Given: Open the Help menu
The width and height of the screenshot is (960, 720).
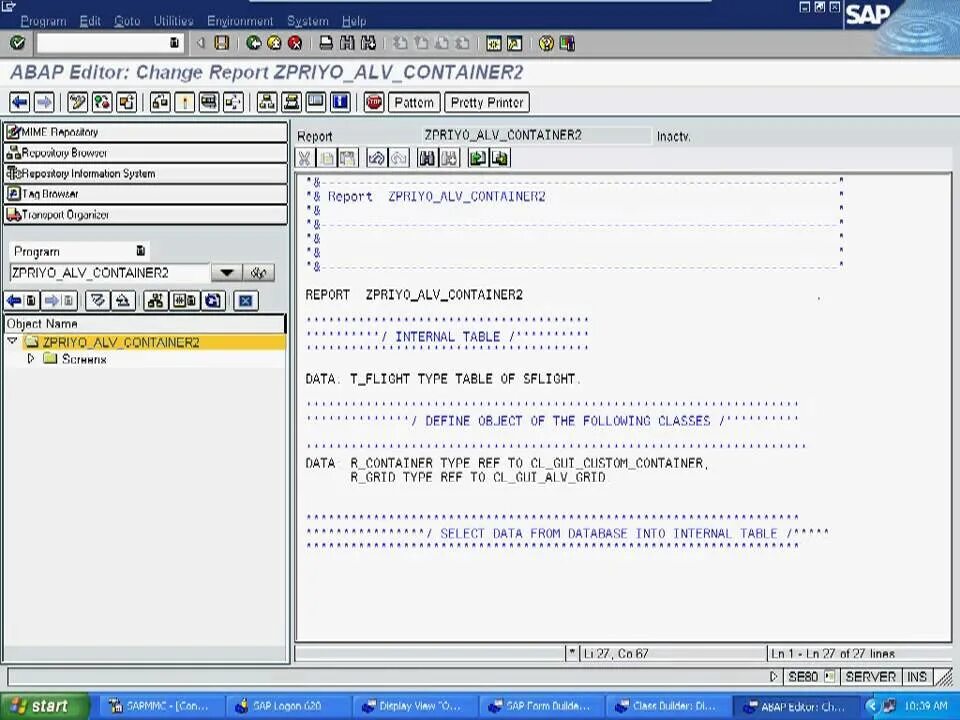Looking at the screenshot, I should [354, 21].
